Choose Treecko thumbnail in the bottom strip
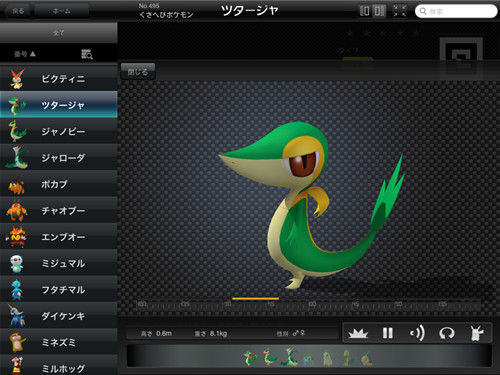 347,358
